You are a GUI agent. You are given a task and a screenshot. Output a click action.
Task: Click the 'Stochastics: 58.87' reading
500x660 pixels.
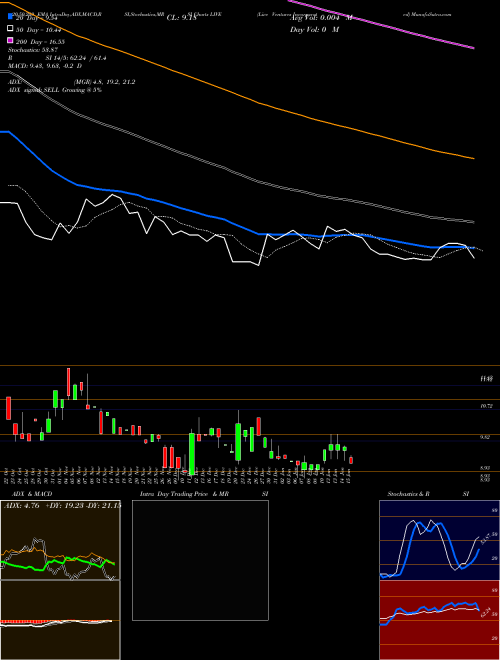tap(33, 50)
